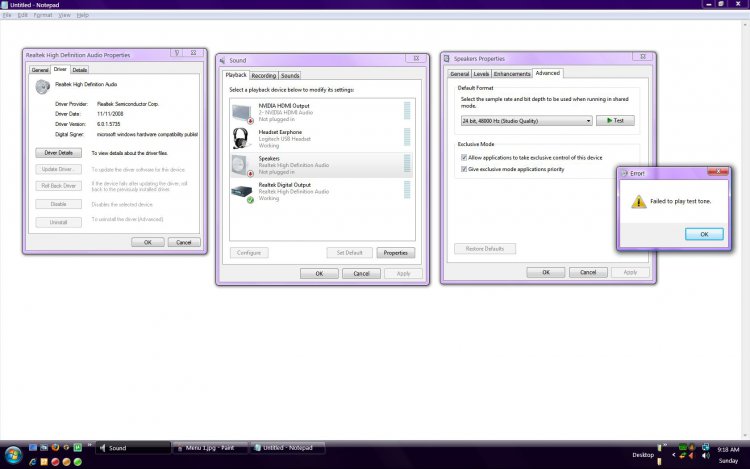Switch to Levels tab in Speakers Properties
Viewport: 750px width, 469px height.
point(481,74)
